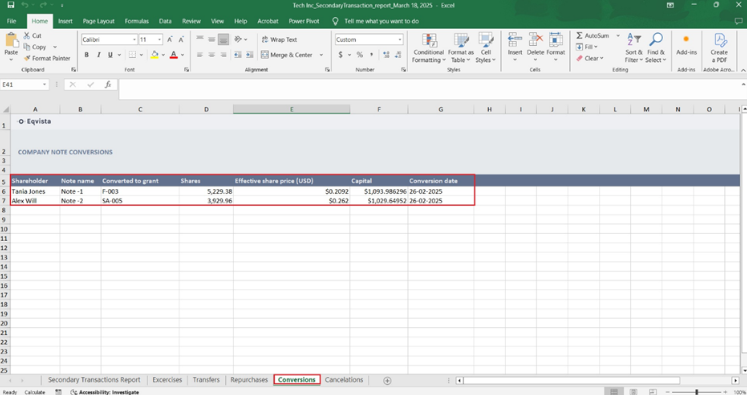Toggle Align Right
This screenshot has width=747, height=395.
(223, 55)
